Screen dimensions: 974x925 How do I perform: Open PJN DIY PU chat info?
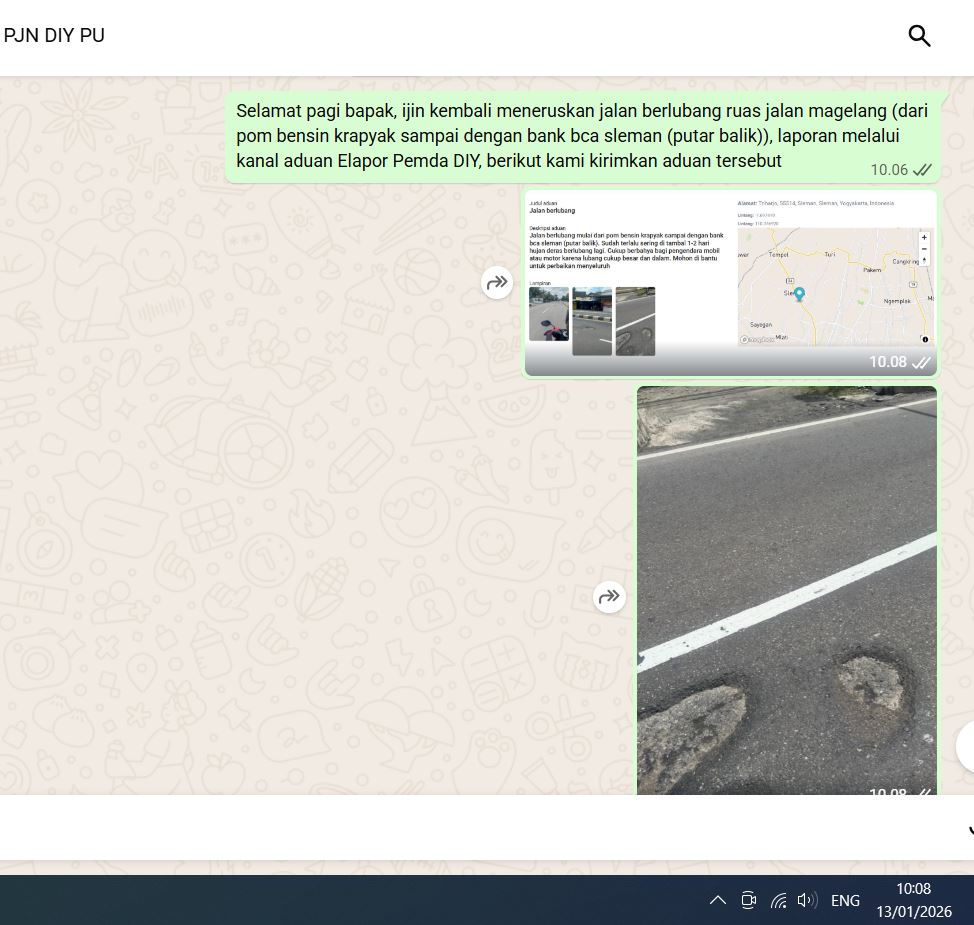click(55, 36)
